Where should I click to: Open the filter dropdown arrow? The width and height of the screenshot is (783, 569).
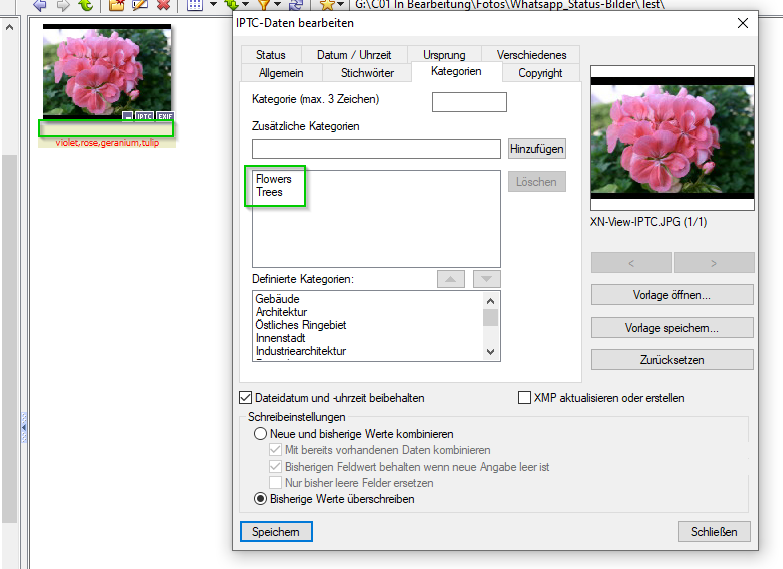(x=278, y=4)
